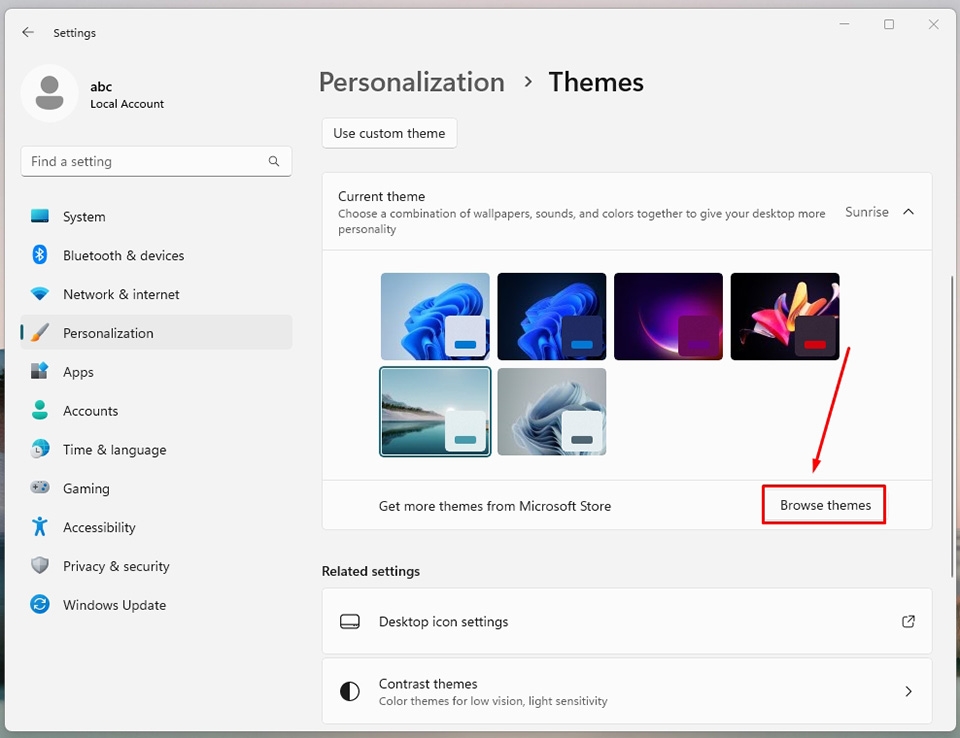The height and width of the screenshot is (738, 960).
Task: Click the Accessibility figure icon
Action: (x=40, y=527)
